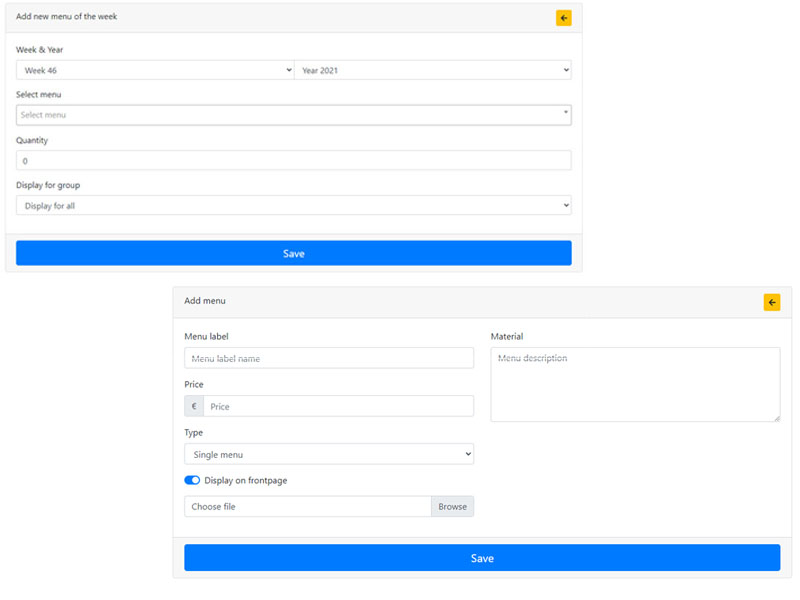Click the Add new menu of the week header
Screen dimensions: 800x600
[x=66, y=17]
